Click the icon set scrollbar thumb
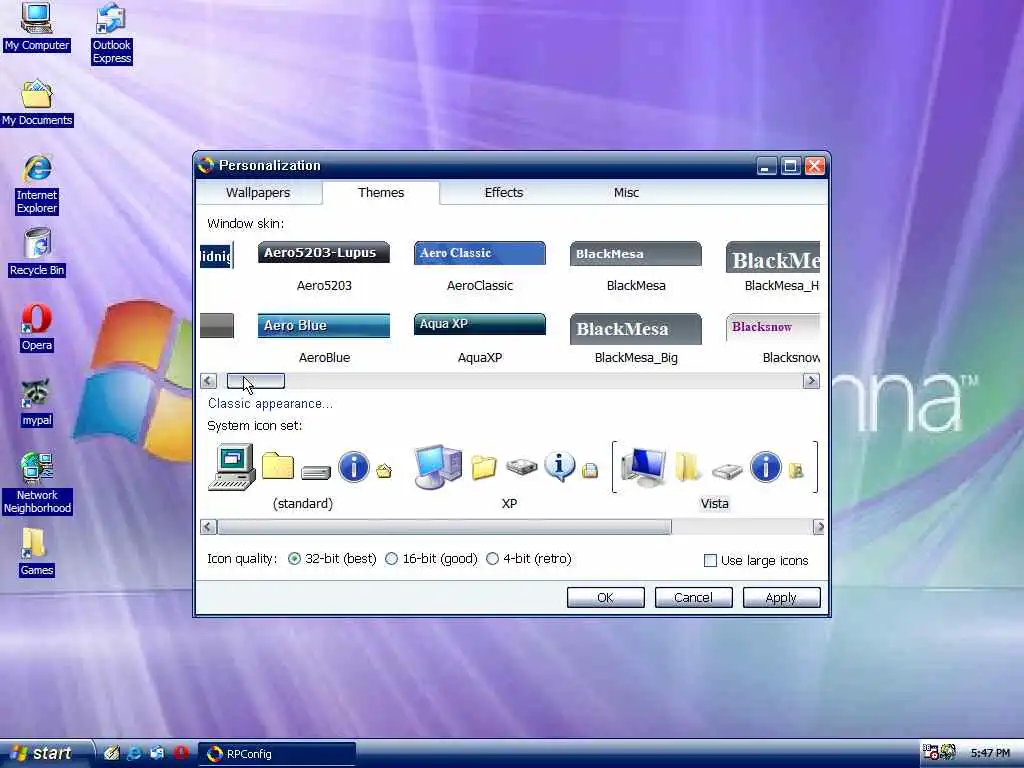This screenshot has width=1024, height=768. click(444, 527)
